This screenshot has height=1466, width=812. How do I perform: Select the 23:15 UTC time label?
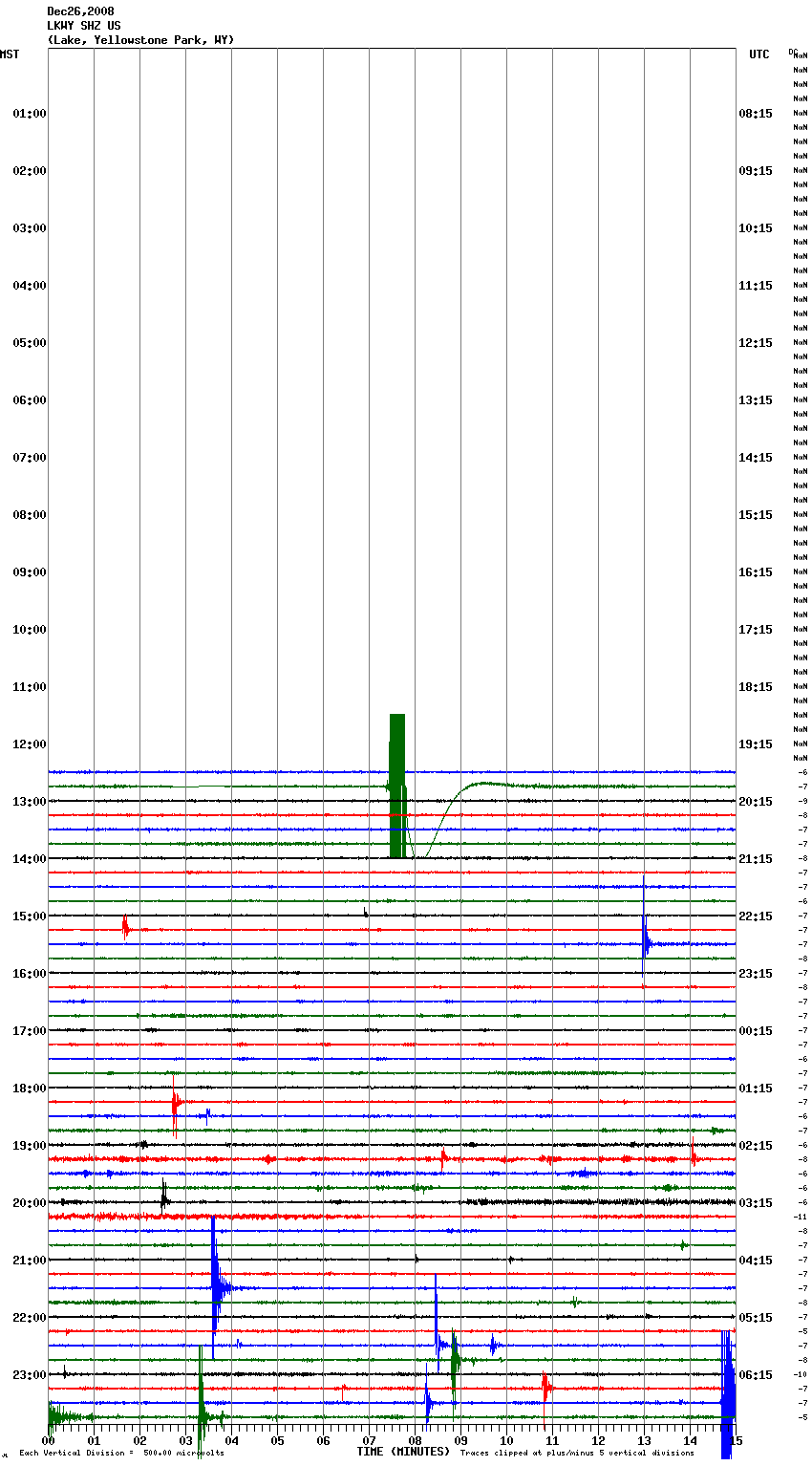(756, 974)
